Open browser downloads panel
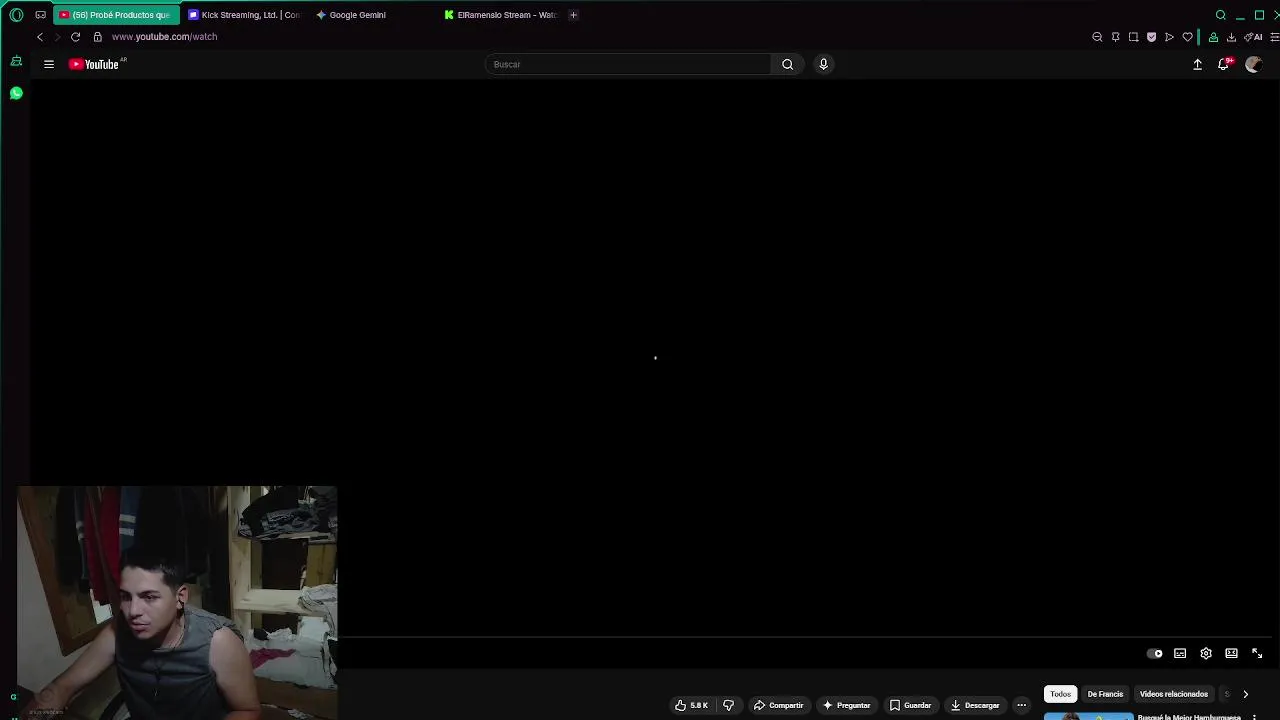 click(1231, 37)
